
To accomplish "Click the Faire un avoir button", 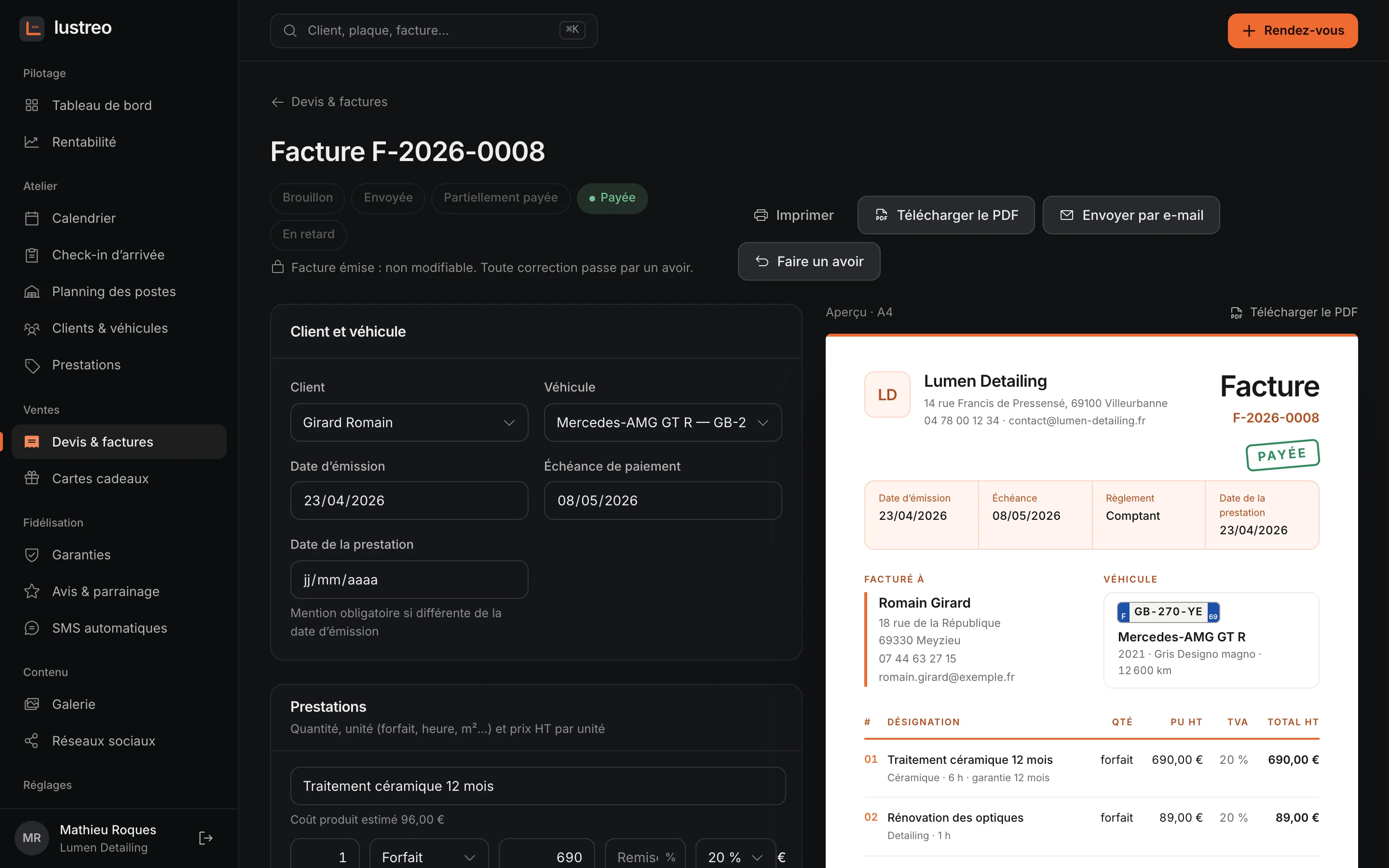I will tap(809, 262).
